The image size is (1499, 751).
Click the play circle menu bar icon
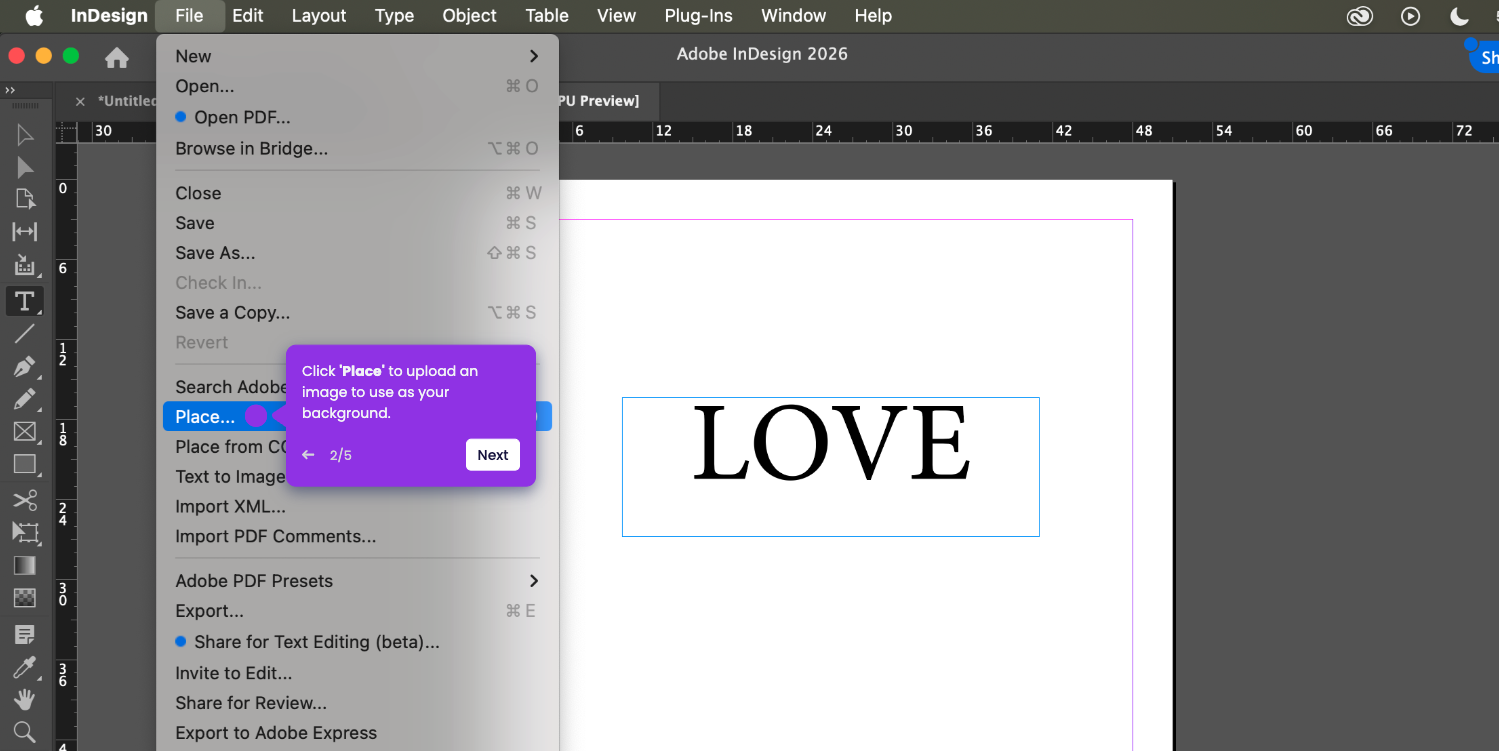pos(1411,16)
